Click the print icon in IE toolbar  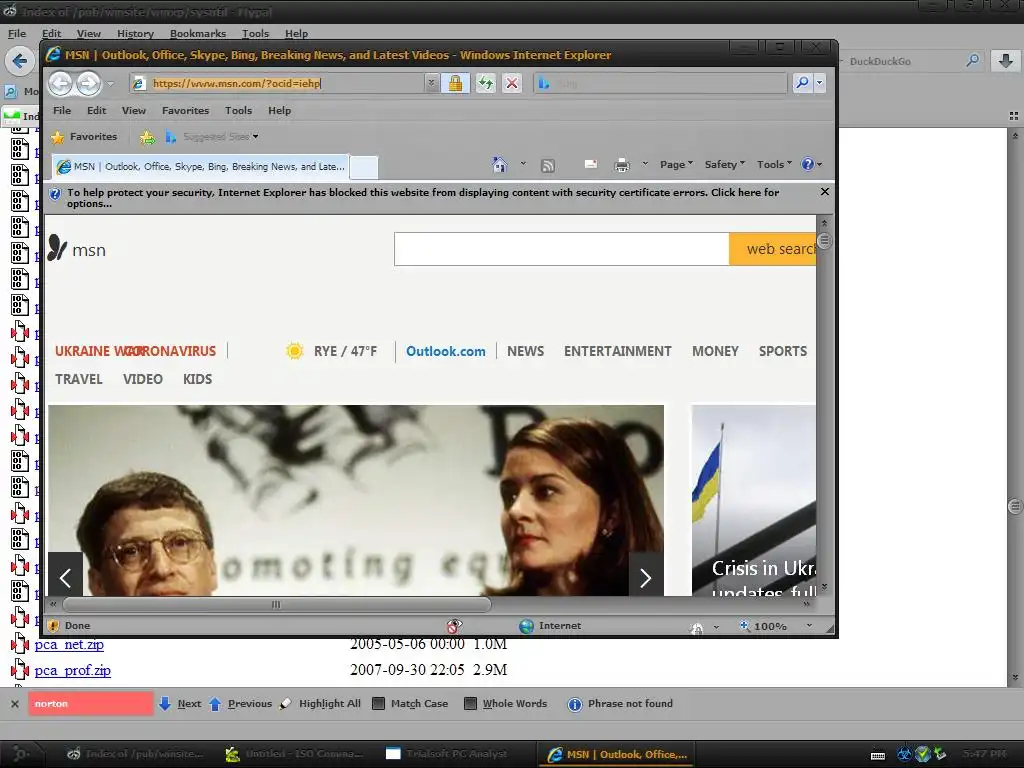(622, 165)
